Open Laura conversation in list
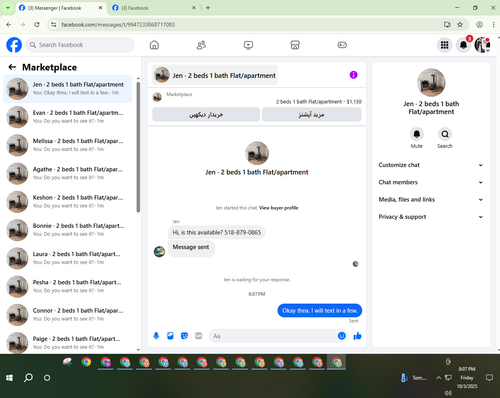Viewport: 500px width, 398px height. (x=68, y=259)
